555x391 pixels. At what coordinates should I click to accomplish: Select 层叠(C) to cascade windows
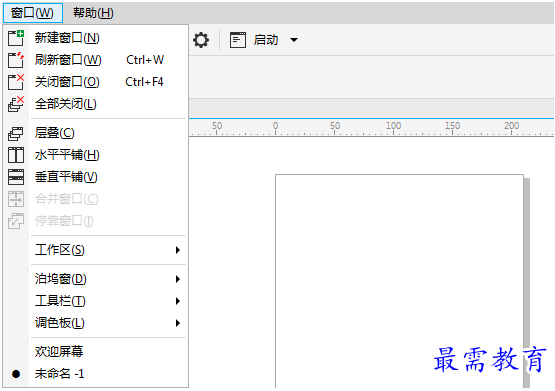[96, 133]
